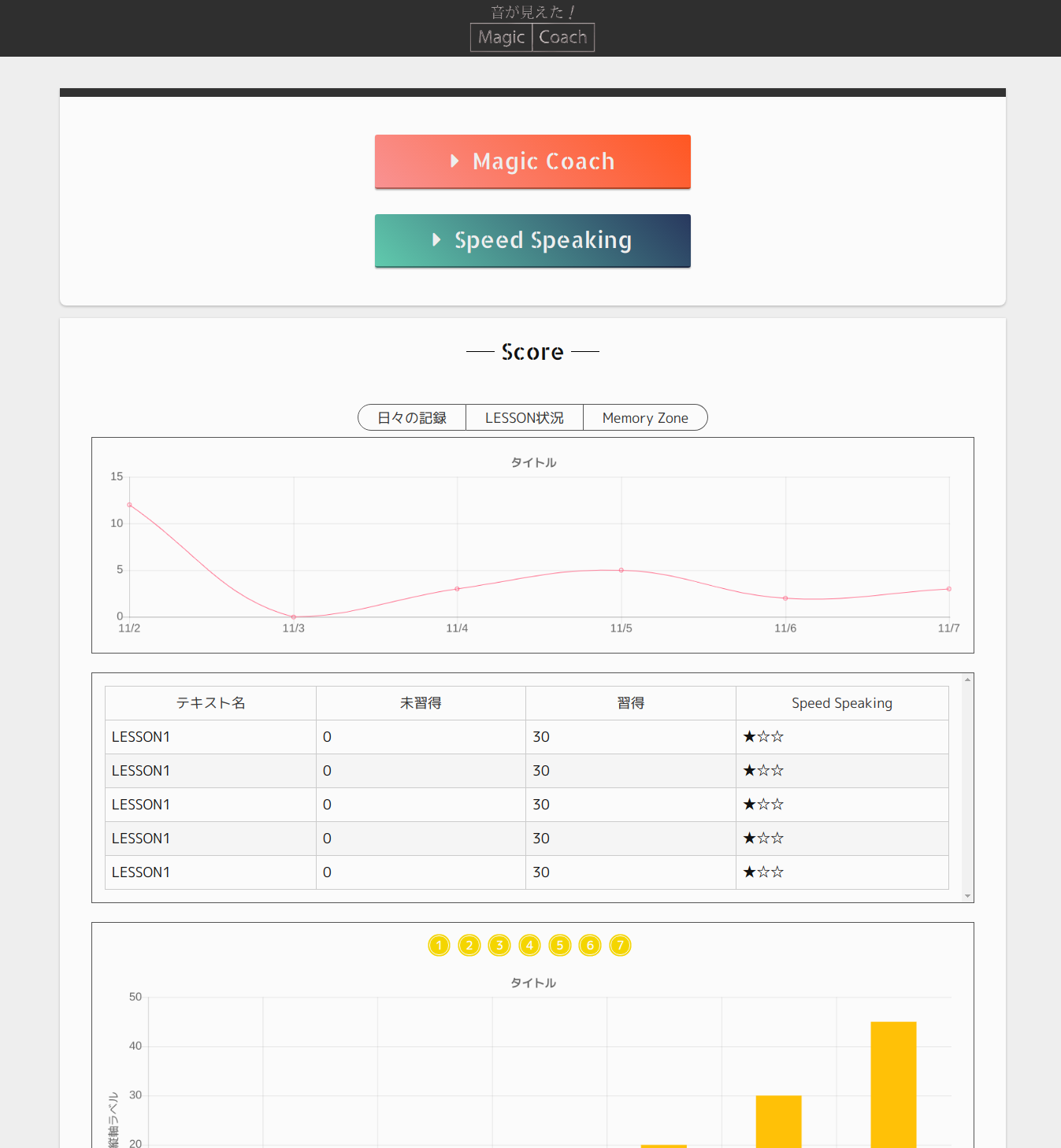1061x1148 pixels.
Task: Click the Magic Coach header logo
Action: (532, 37)
